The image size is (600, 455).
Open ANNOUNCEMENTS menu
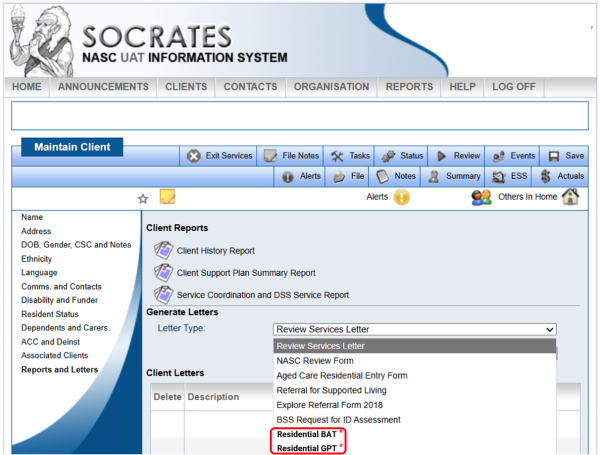pyautogui.click(x=103, y=87)
